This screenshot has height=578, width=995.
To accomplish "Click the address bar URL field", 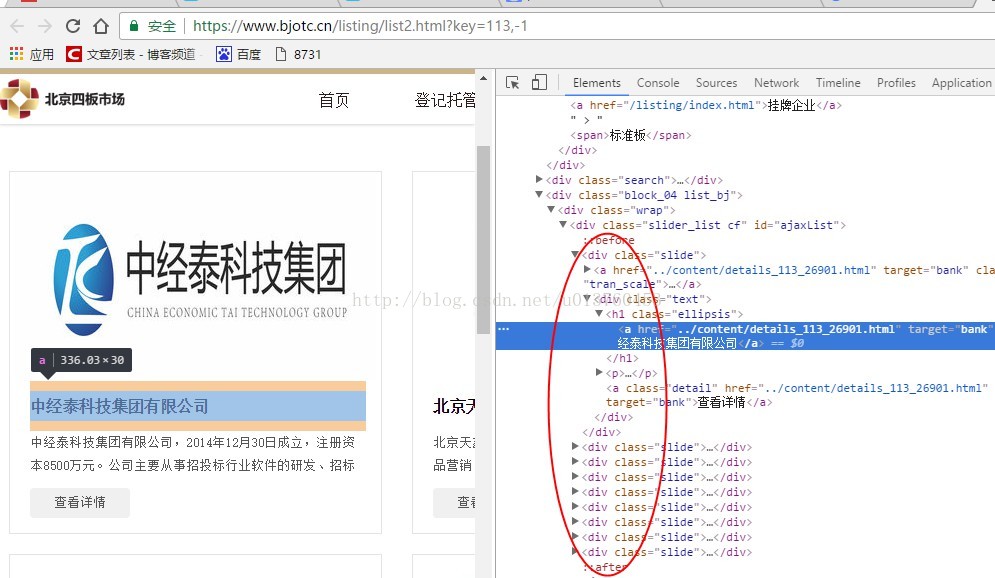I will click(x=558, y=26).
